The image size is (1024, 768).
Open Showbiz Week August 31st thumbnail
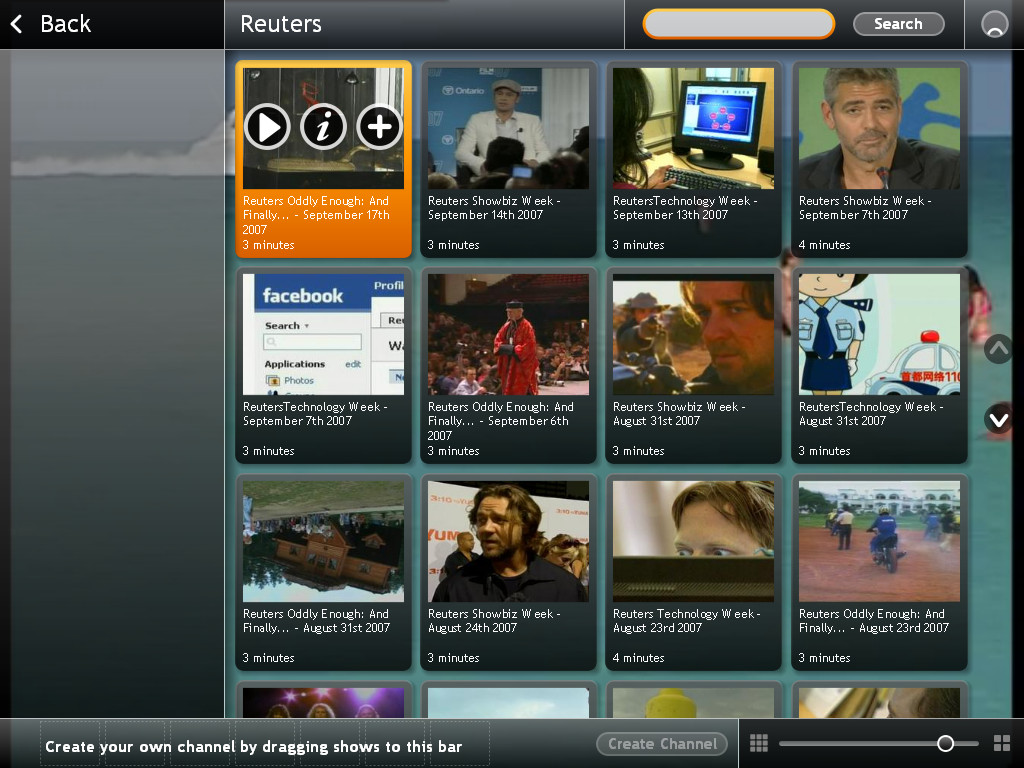tap(694, 334)
